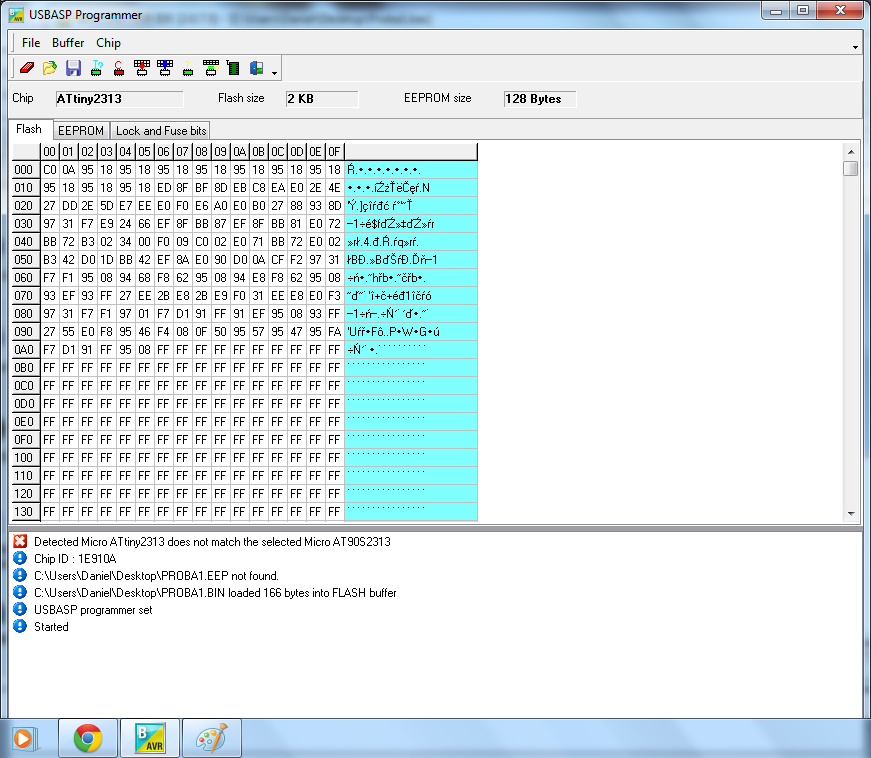Screen dimensions: 871x758
Task: Write buffer to chip with red arrow icon
Action: click(142, 68)
